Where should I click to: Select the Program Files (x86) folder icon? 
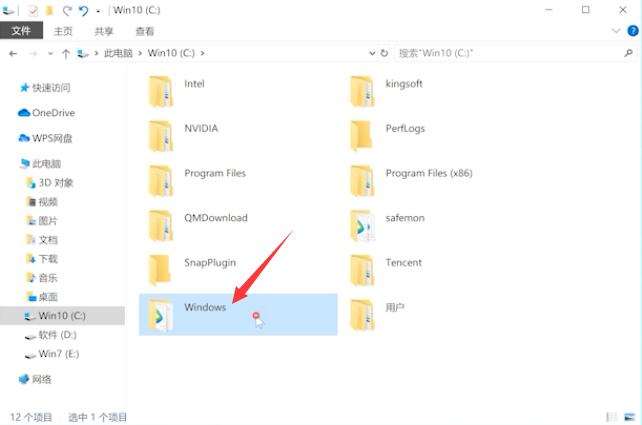coord(362,181)
